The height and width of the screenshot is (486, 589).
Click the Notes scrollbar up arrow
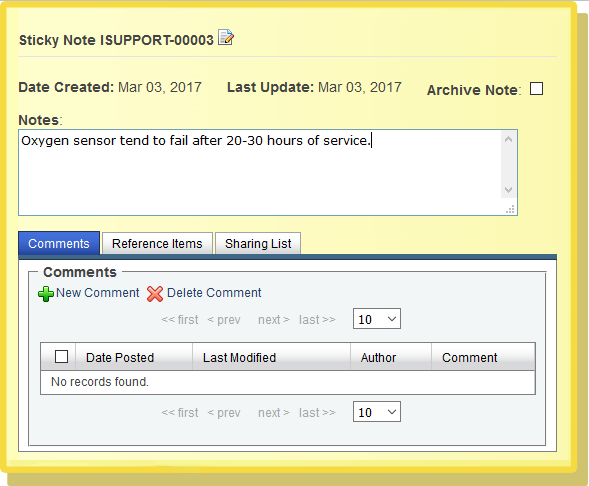[509, 140]
